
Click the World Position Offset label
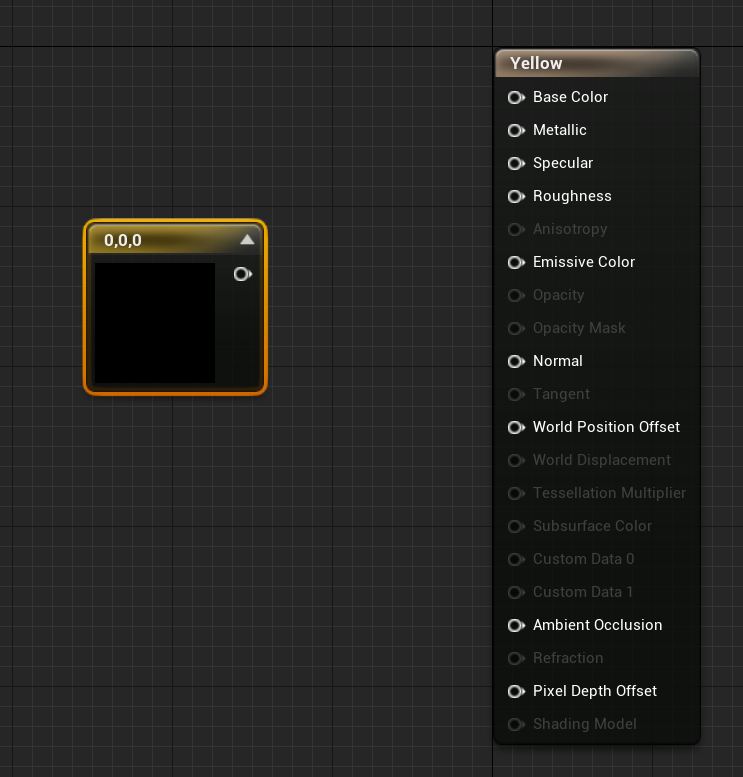(606, 427)
